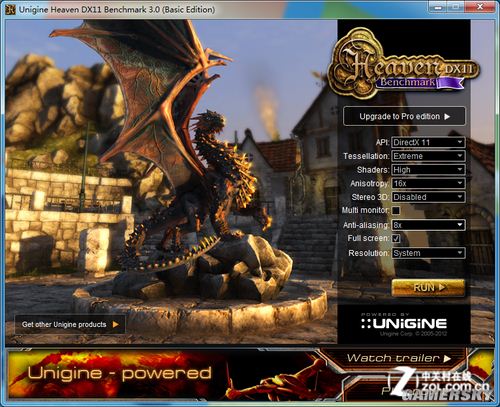This screenshot has width=500, height=407.
Task: Click the Unigine - powered banner
Action: pyautogui.click(x=120, y=373)
